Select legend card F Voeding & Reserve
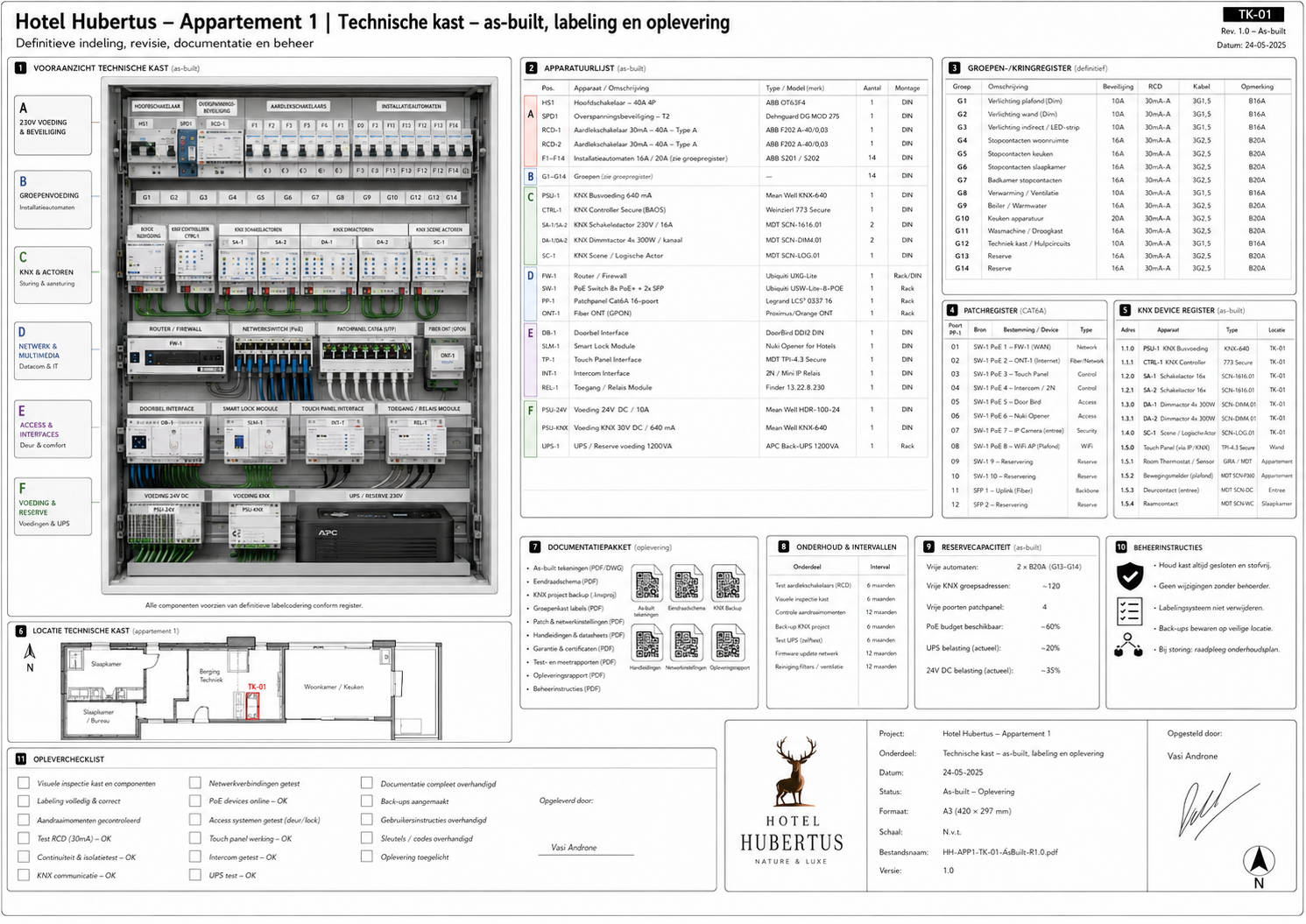 [53, 506]
